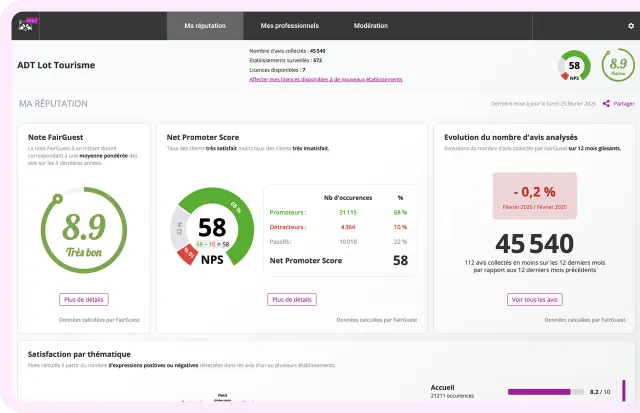
Task: Click Nombre d'avis collectés : 45 540 line
Action: coord(287,51)
